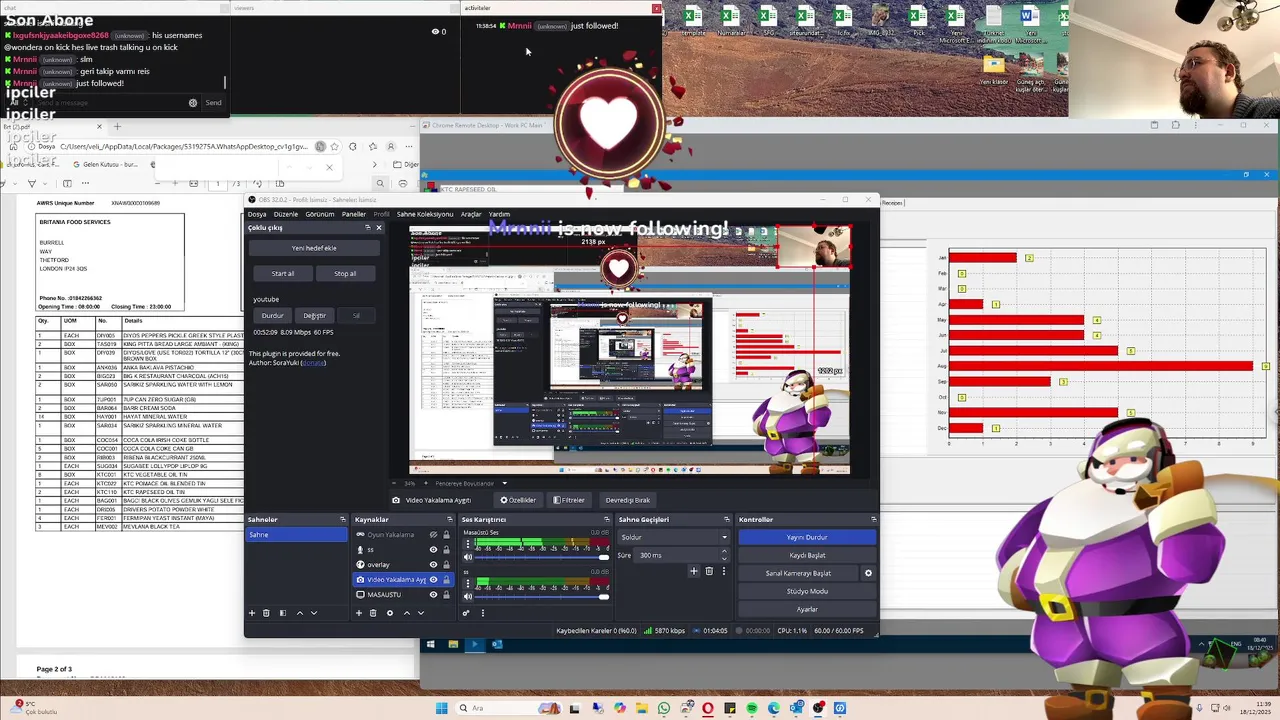This screenshot has height=720, width=1280.
Task: Open source Filtreler button in toolbar
Action: (x=569, y=500)
